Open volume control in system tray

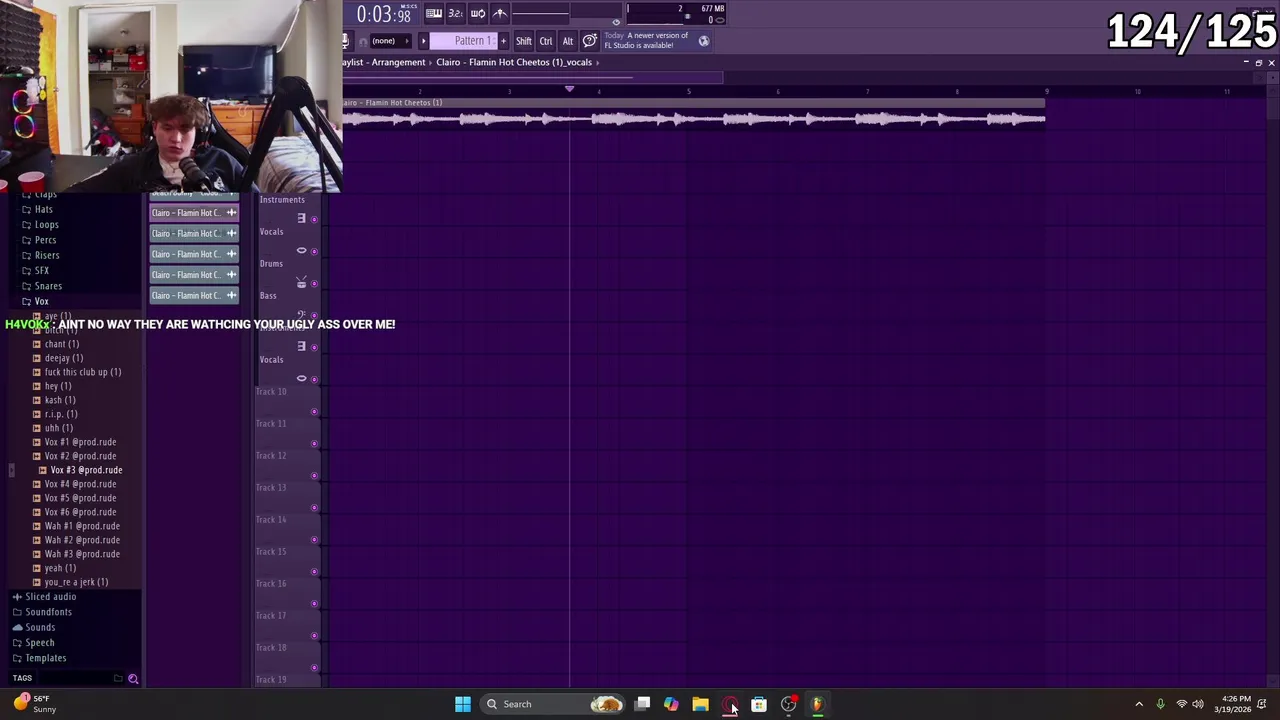[x=1198, y=704]
